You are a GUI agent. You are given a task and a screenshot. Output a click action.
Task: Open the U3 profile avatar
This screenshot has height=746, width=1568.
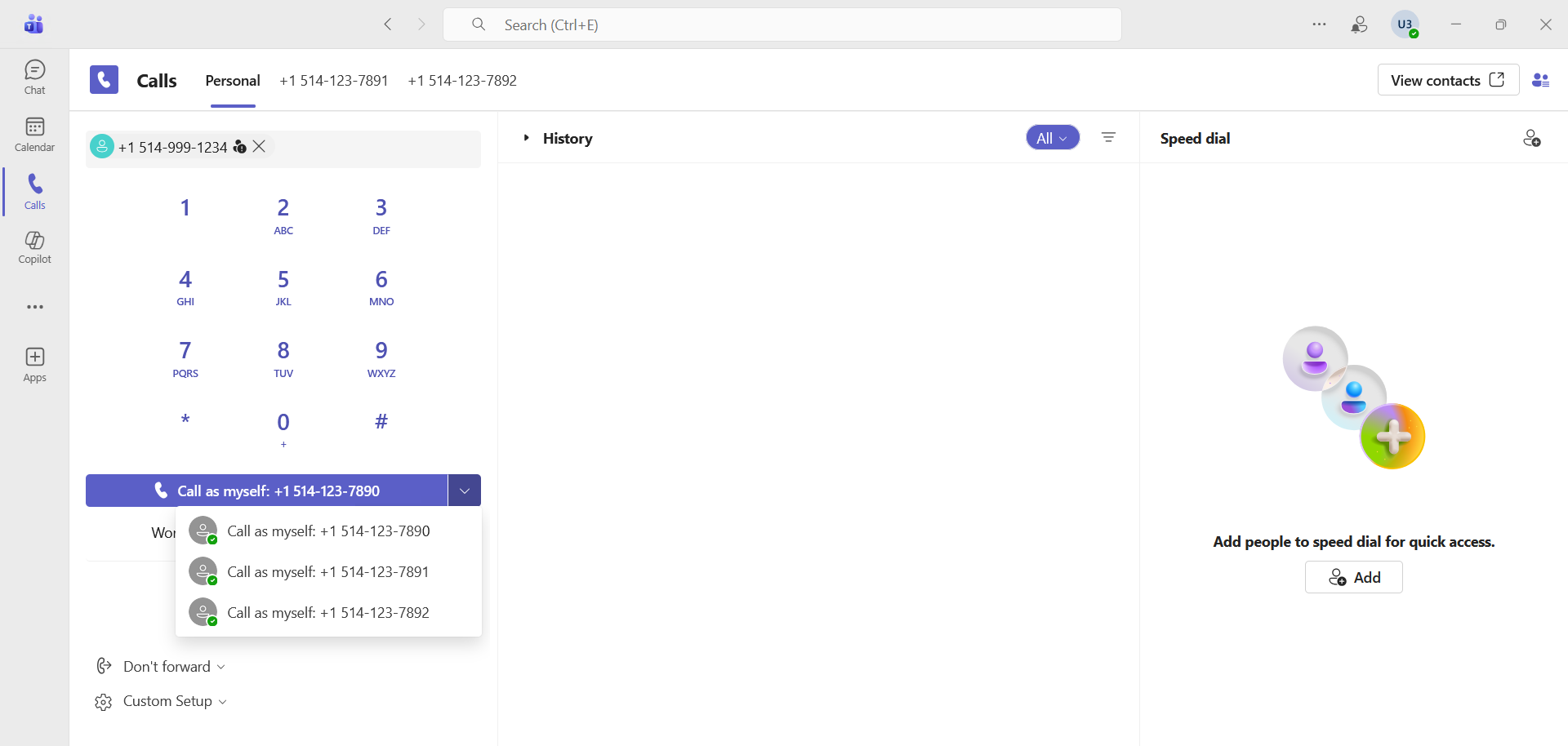(x=1405, y=24)
